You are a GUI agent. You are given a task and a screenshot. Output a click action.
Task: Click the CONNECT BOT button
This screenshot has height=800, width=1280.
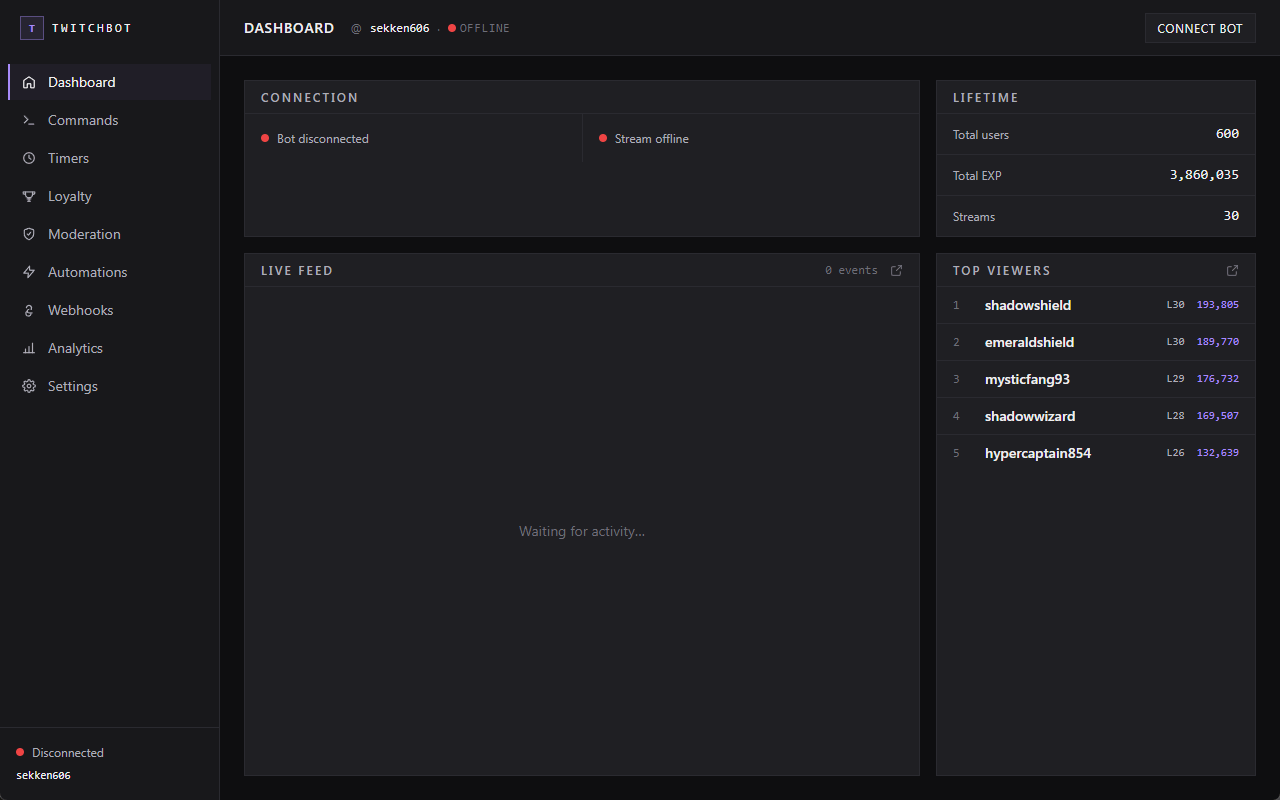pos(1200,28)
